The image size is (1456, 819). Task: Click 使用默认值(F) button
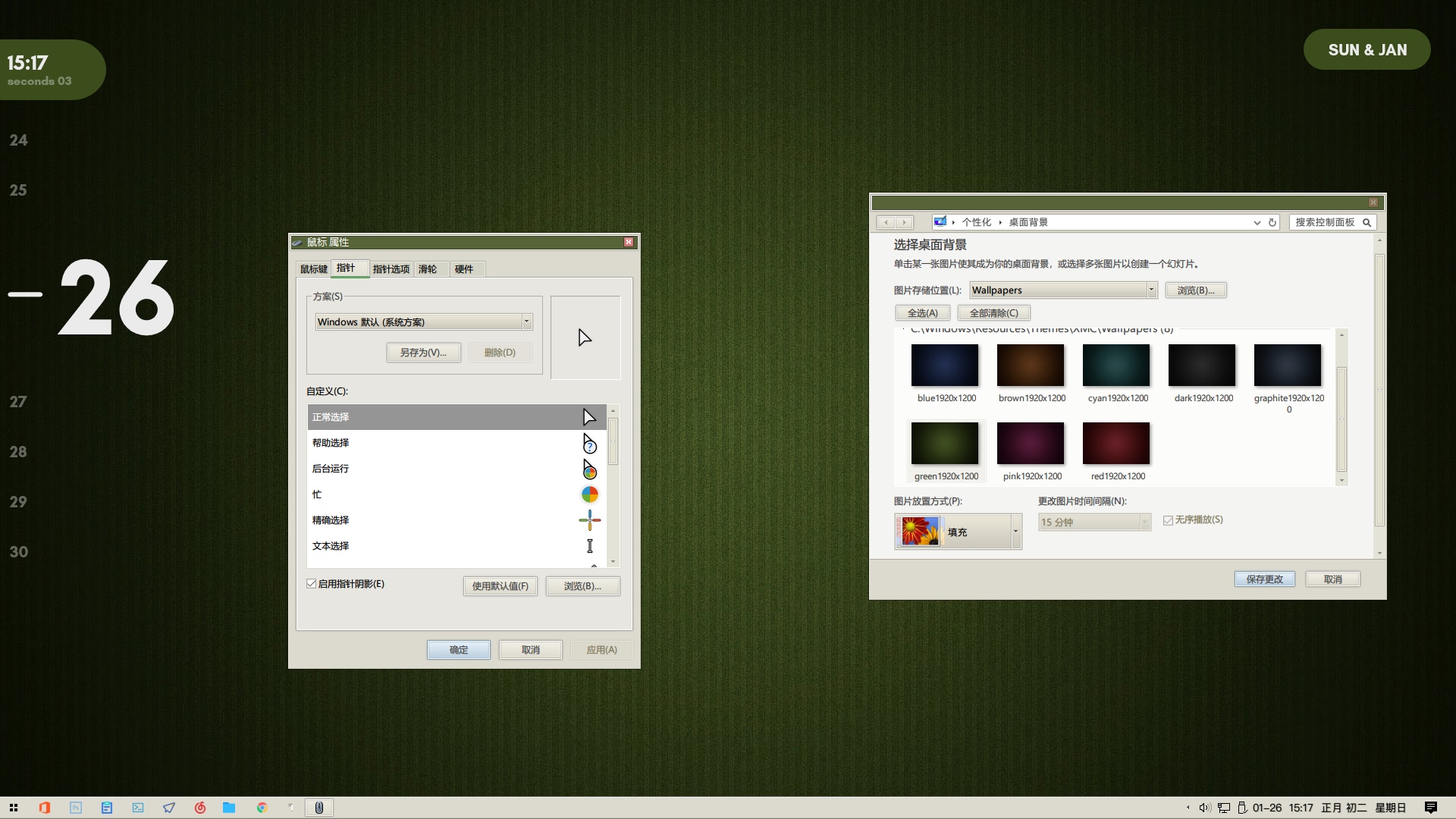pyautogui.click(x=500, y=586)
